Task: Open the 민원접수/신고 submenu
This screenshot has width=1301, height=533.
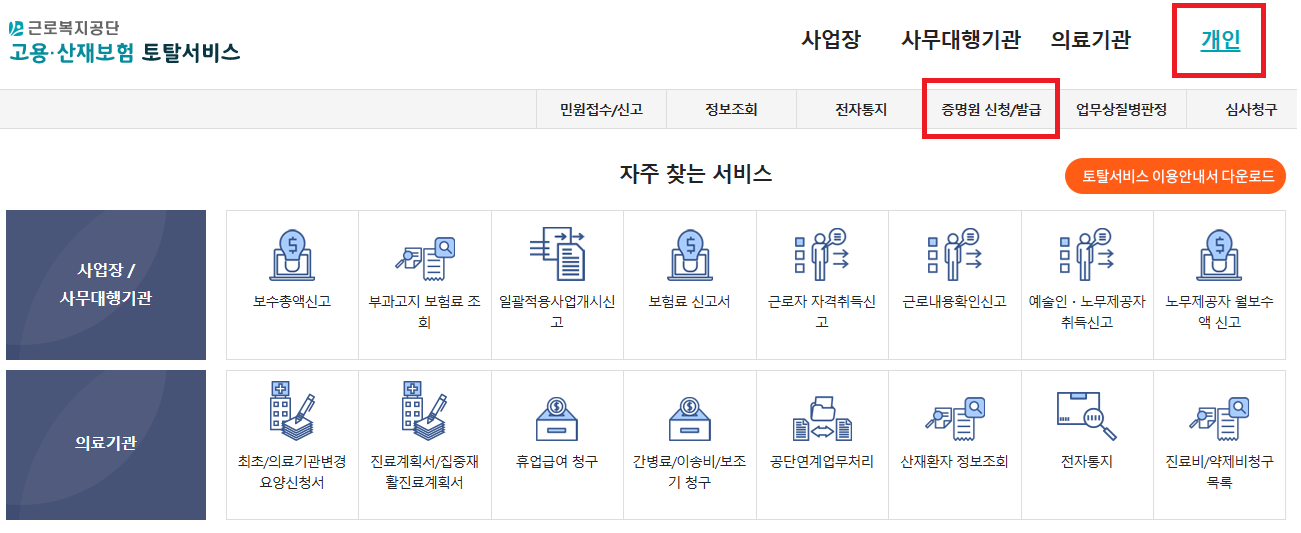Action: click(601, 110)
